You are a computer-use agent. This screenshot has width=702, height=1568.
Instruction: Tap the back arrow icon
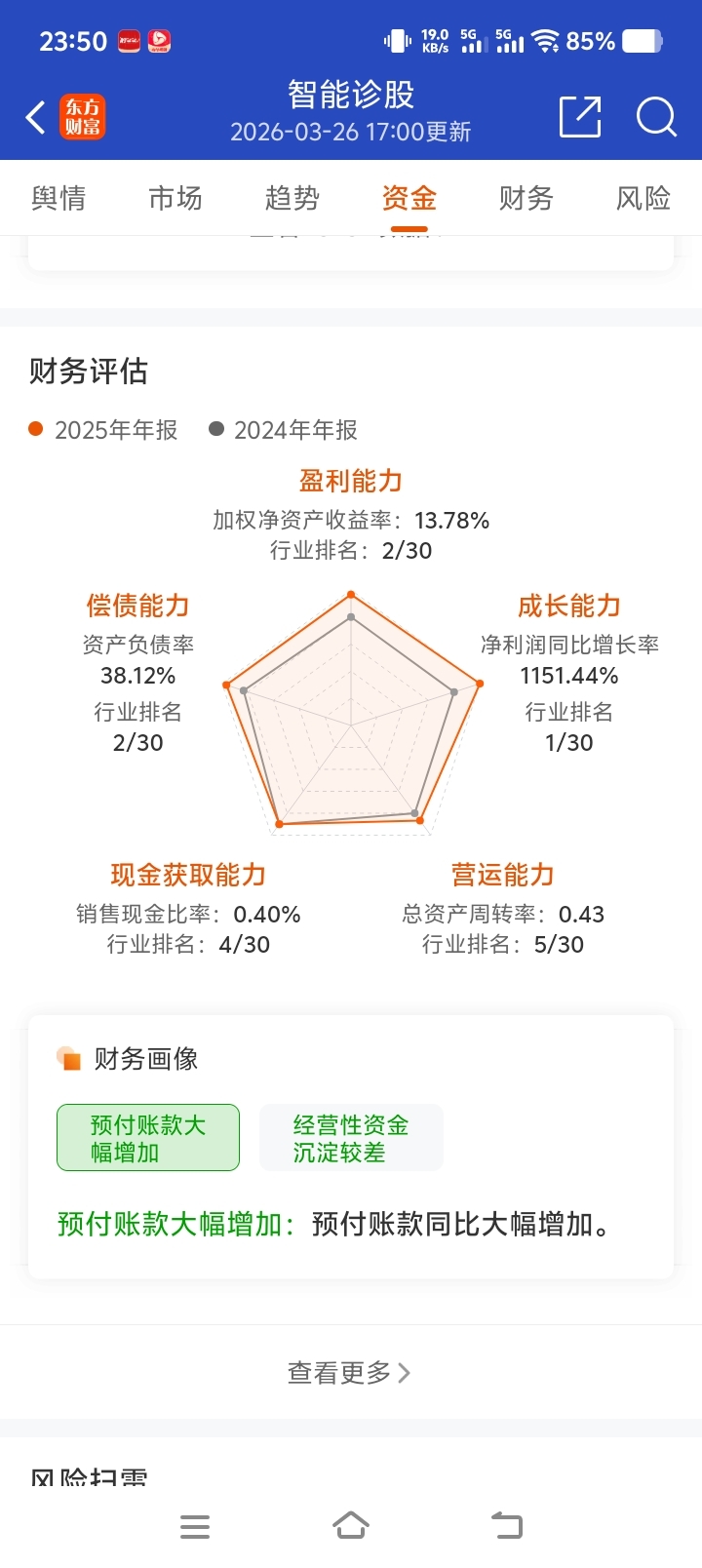click(x=35, y=117)
